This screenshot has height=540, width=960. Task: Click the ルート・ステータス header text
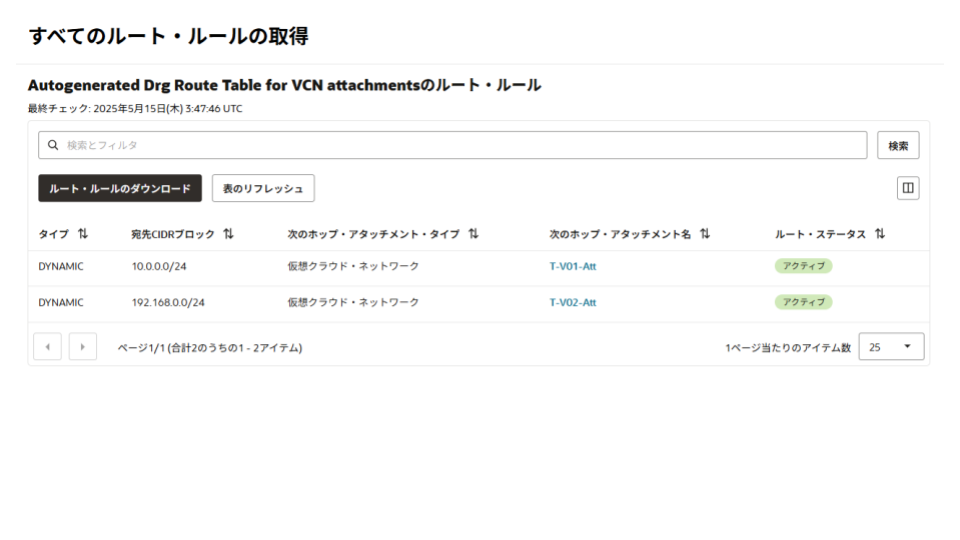[820, 234]
